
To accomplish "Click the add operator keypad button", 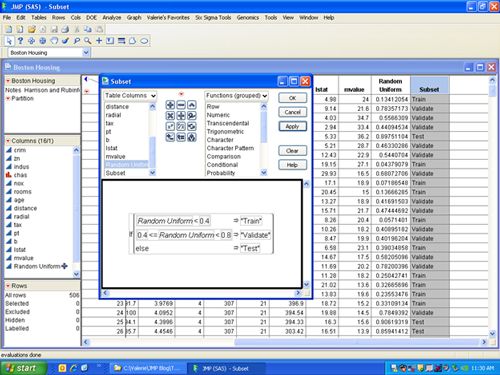I will (x=170, y=105).
